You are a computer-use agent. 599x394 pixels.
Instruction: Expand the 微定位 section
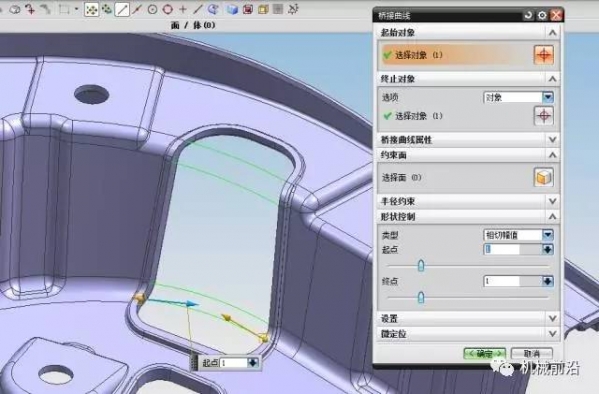pos(552,334)
